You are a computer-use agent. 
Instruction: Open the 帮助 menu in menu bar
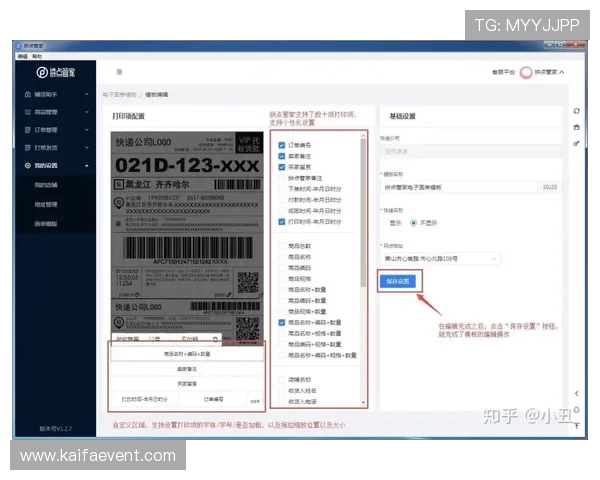pos(36,56)
